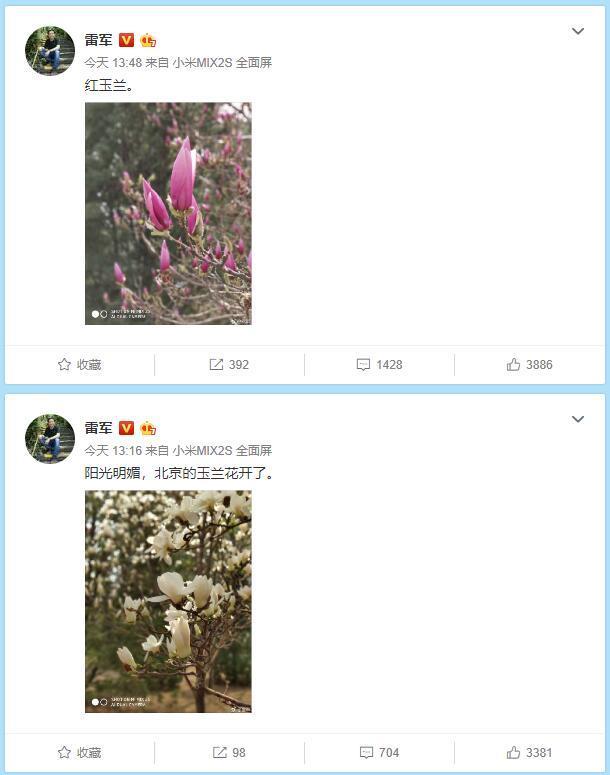
Task: Click the repost icon showing 98
Action: pos(219,753)
